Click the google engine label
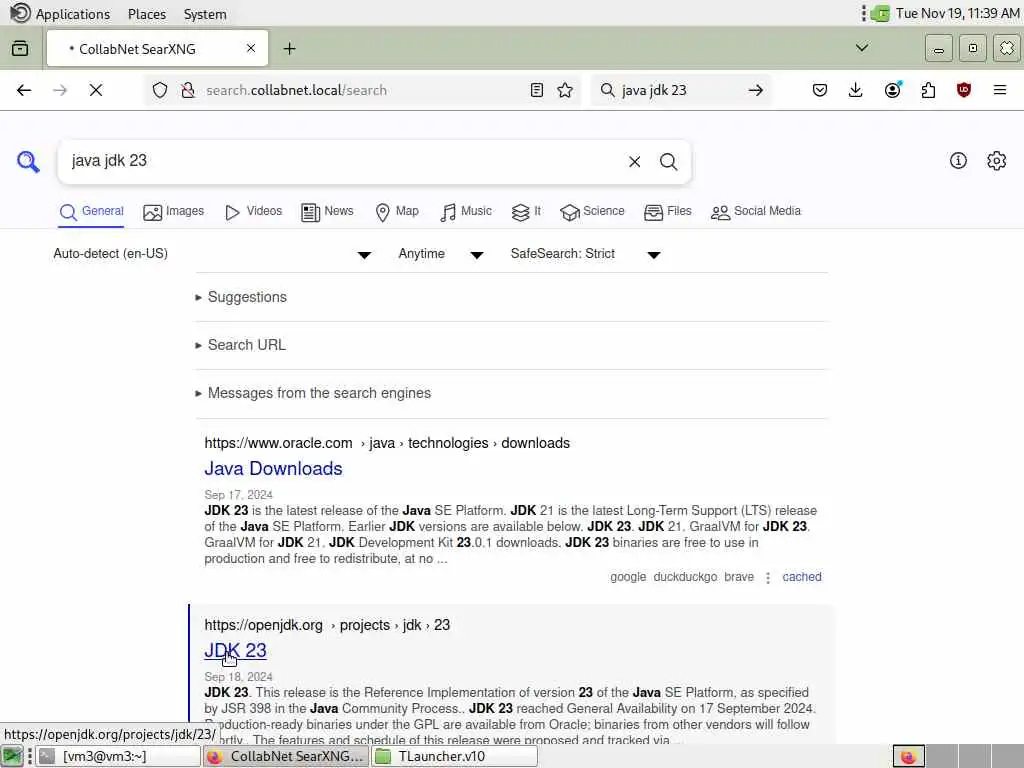 [628, 577]
